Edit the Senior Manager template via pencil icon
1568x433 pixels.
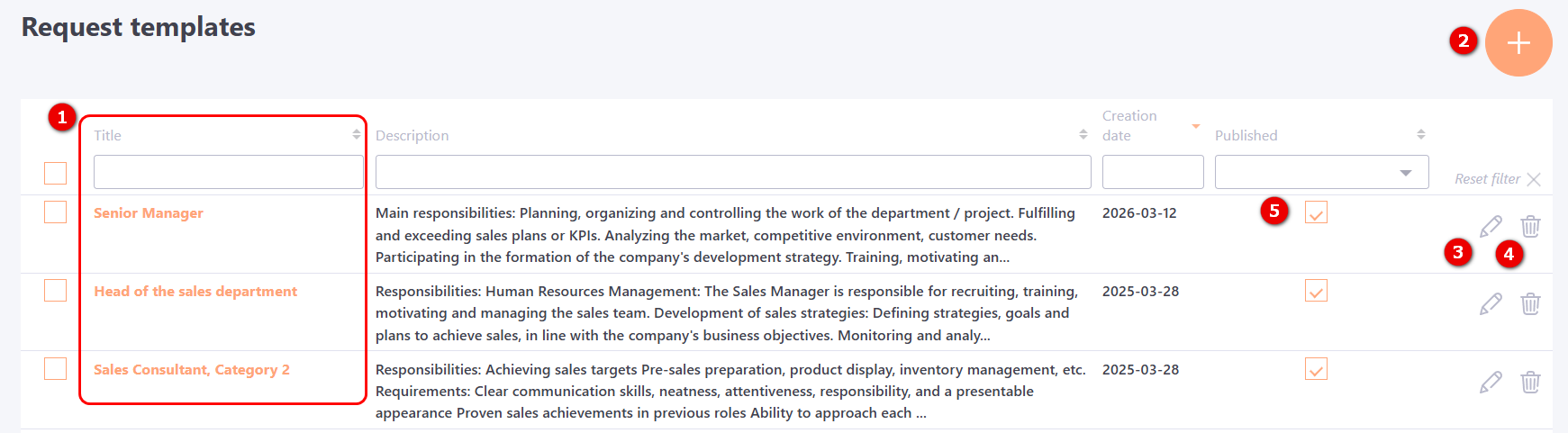pos(1491,225)
